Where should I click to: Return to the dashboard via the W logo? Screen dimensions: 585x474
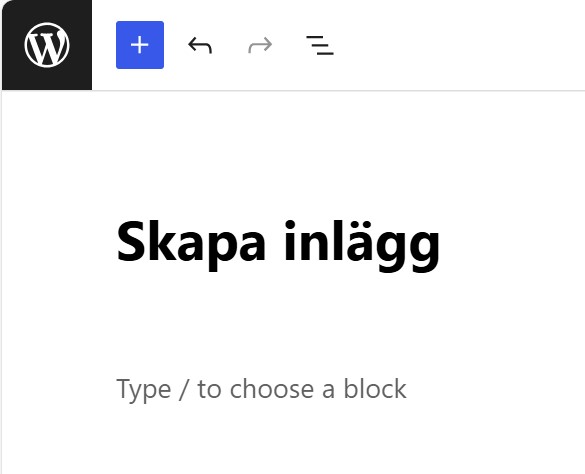pos(47,45)
